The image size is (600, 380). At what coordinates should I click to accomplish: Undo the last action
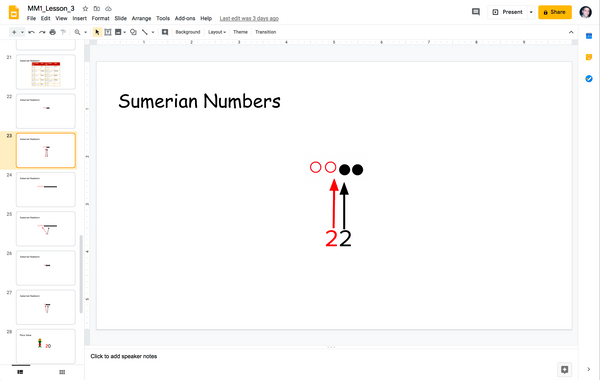coord(31,32)
